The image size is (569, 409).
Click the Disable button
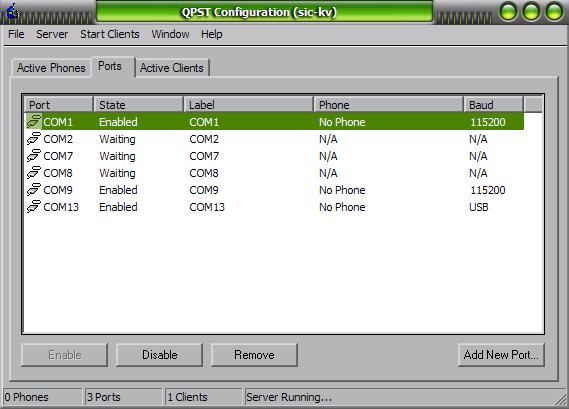(x=159, y=355)
